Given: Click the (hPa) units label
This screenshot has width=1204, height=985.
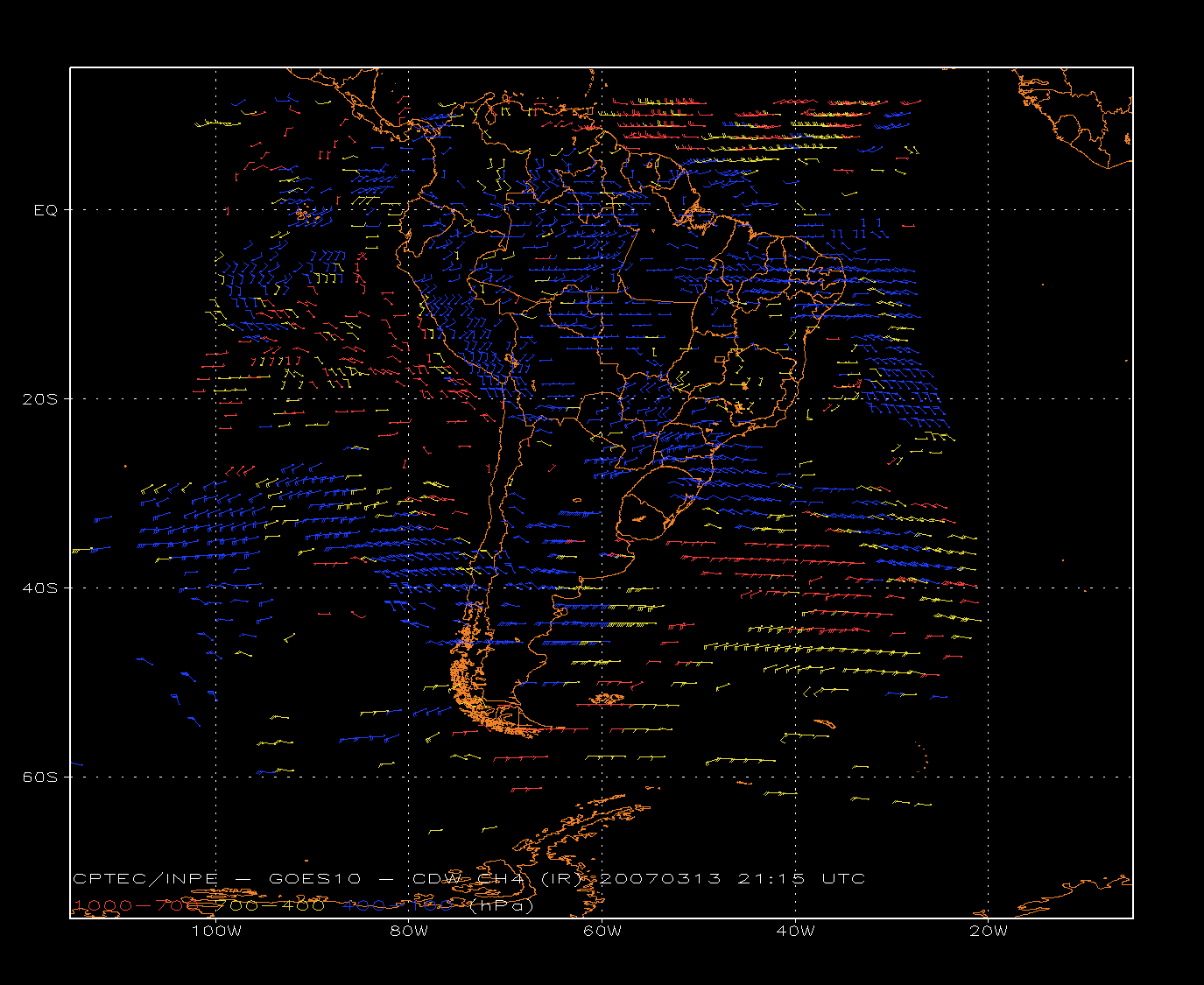Looking at the screenshot, I should (501, 905).
